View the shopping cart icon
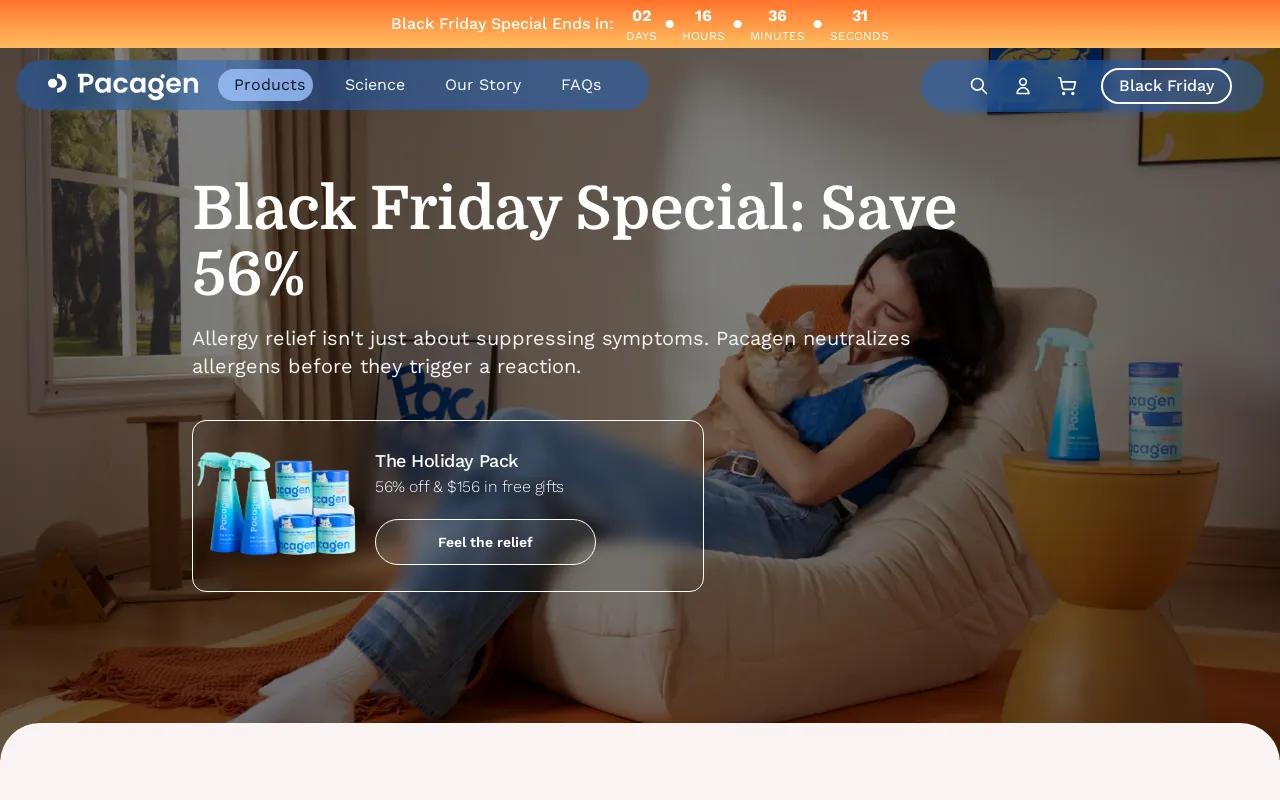Image resolution: width=1280 pixels, height=800 pixels. pyautogui.click(x=1067, y=86)
